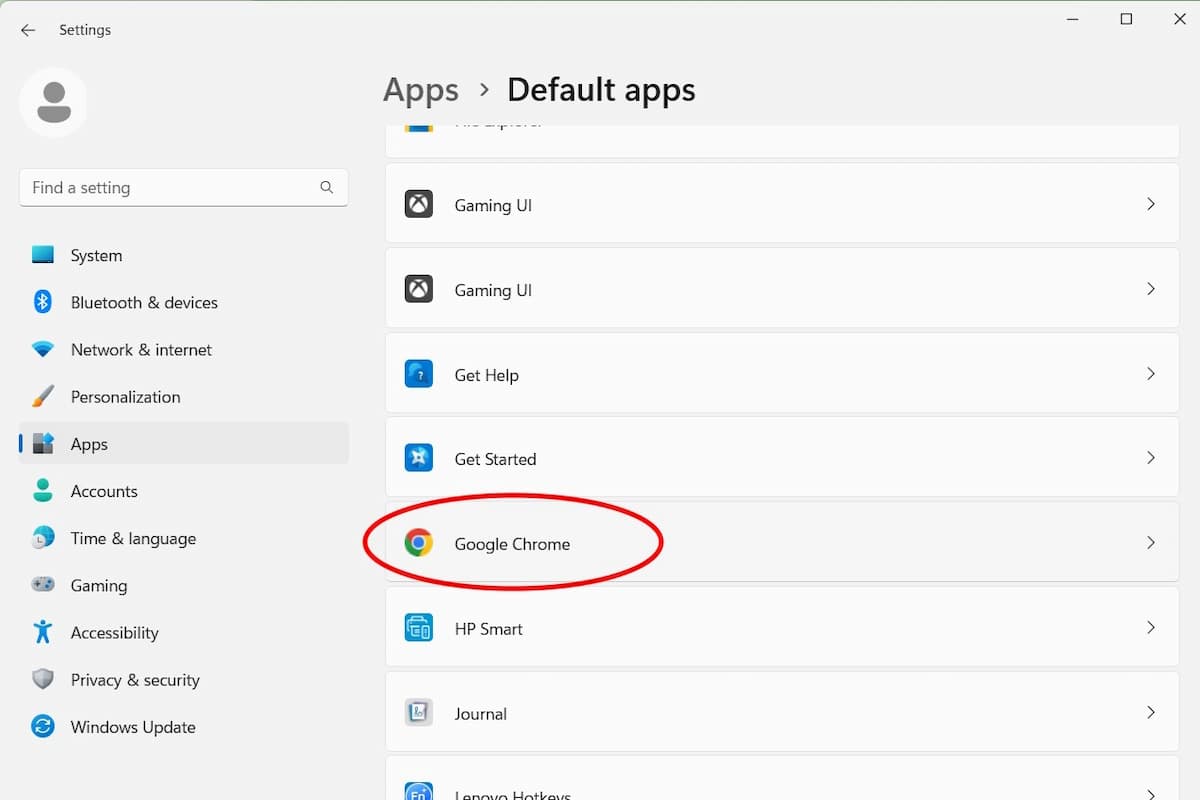Expand the Get Help row chevron

(1151, 374)
